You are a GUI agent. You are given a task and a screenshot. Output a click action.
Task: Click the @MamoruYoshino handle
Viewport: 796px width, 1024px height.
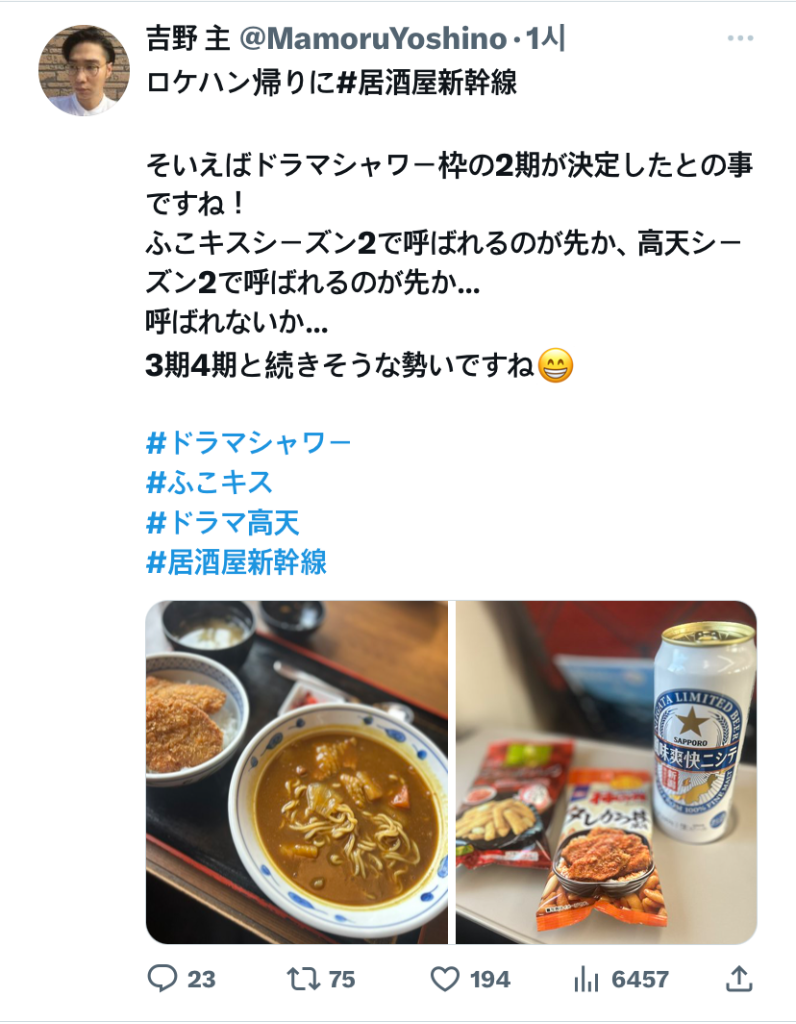(x=374, y=39)
